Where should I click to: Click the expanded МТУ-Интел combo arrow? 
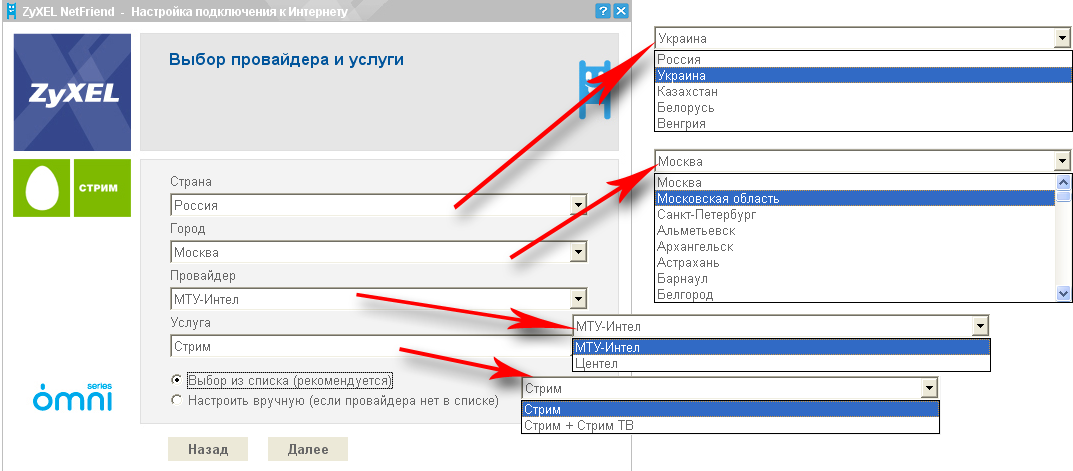981,327
